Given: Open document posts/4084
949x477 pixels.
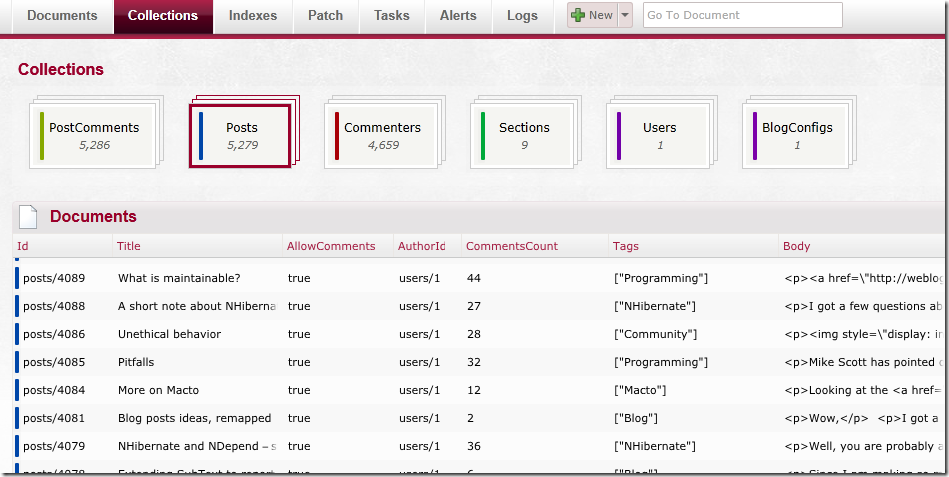Looking at the screenshot, I should click(54, 390).
